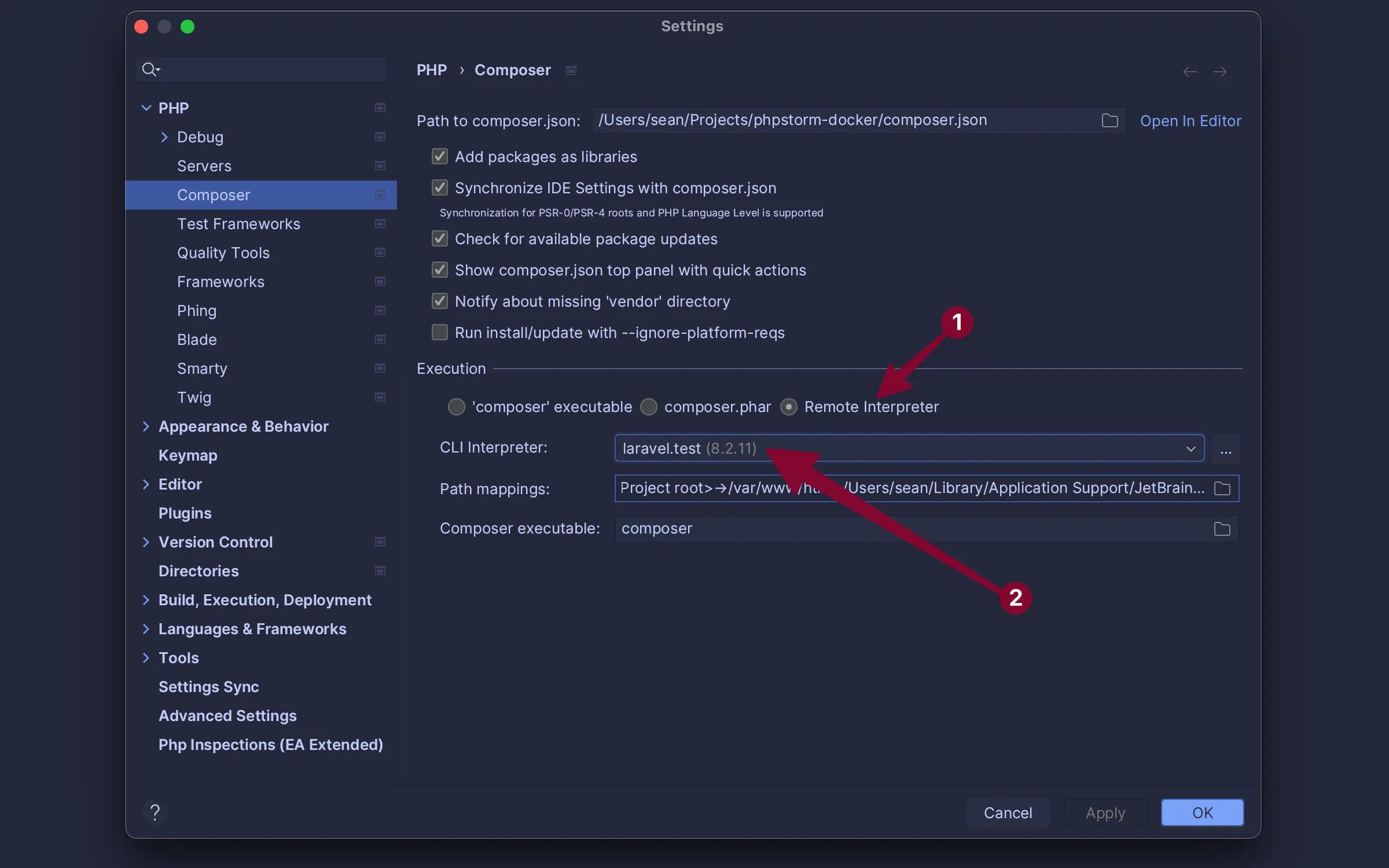Open Quality Tools settings page
The width and height of the screenshot is (1389, 868).
tap(261, 253)
